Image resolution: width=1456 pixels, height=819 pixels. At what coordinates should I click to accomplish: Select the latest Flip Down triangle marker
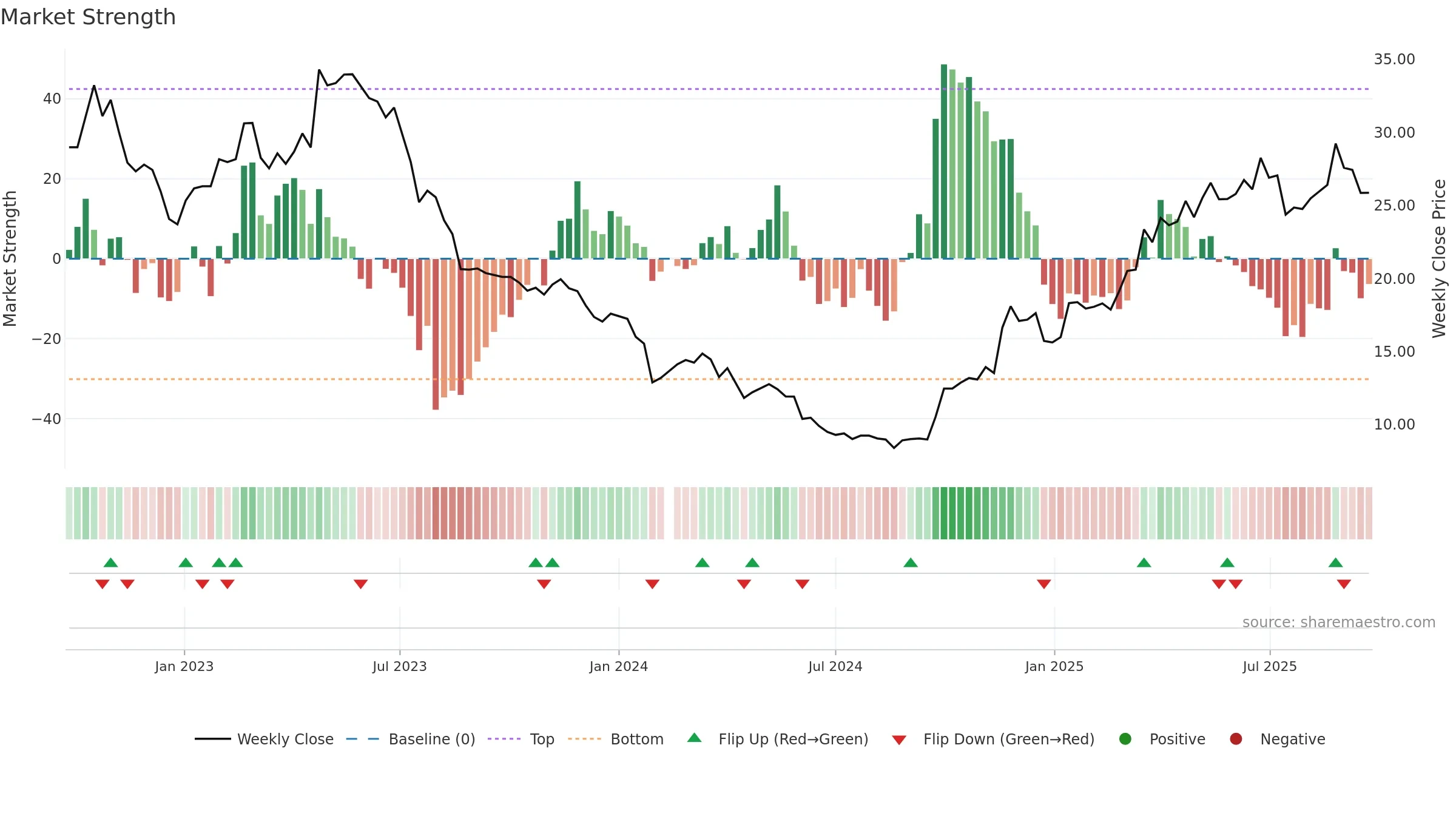click(x=1344, y=584)
